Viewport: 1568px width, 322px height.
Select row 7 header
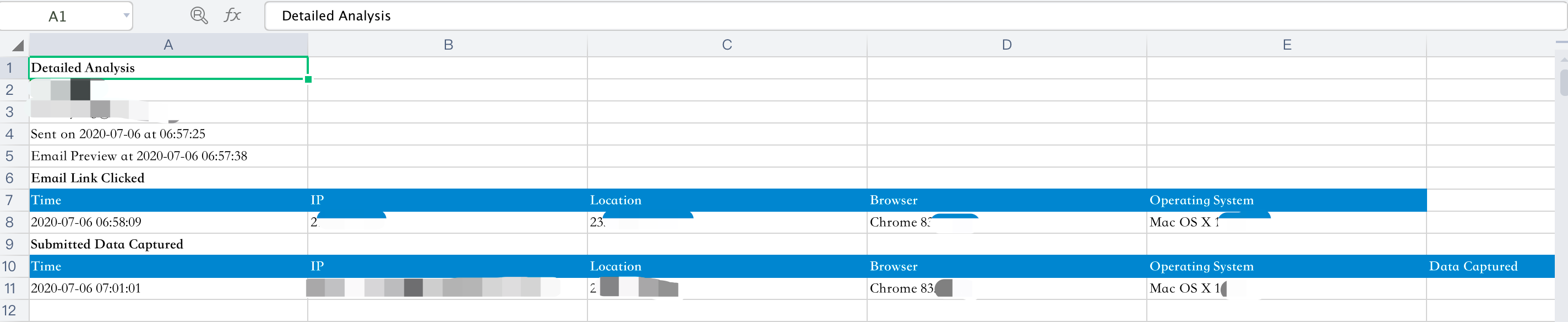[10, 200]
